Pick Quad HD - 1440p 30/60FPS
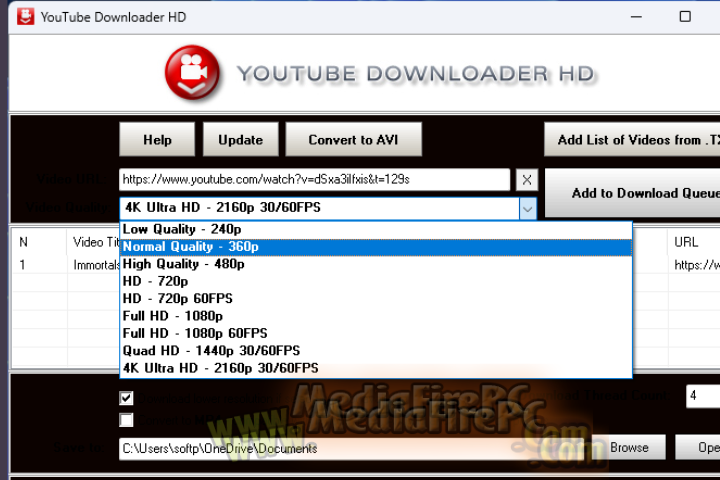720x480 pixels. 376,351
